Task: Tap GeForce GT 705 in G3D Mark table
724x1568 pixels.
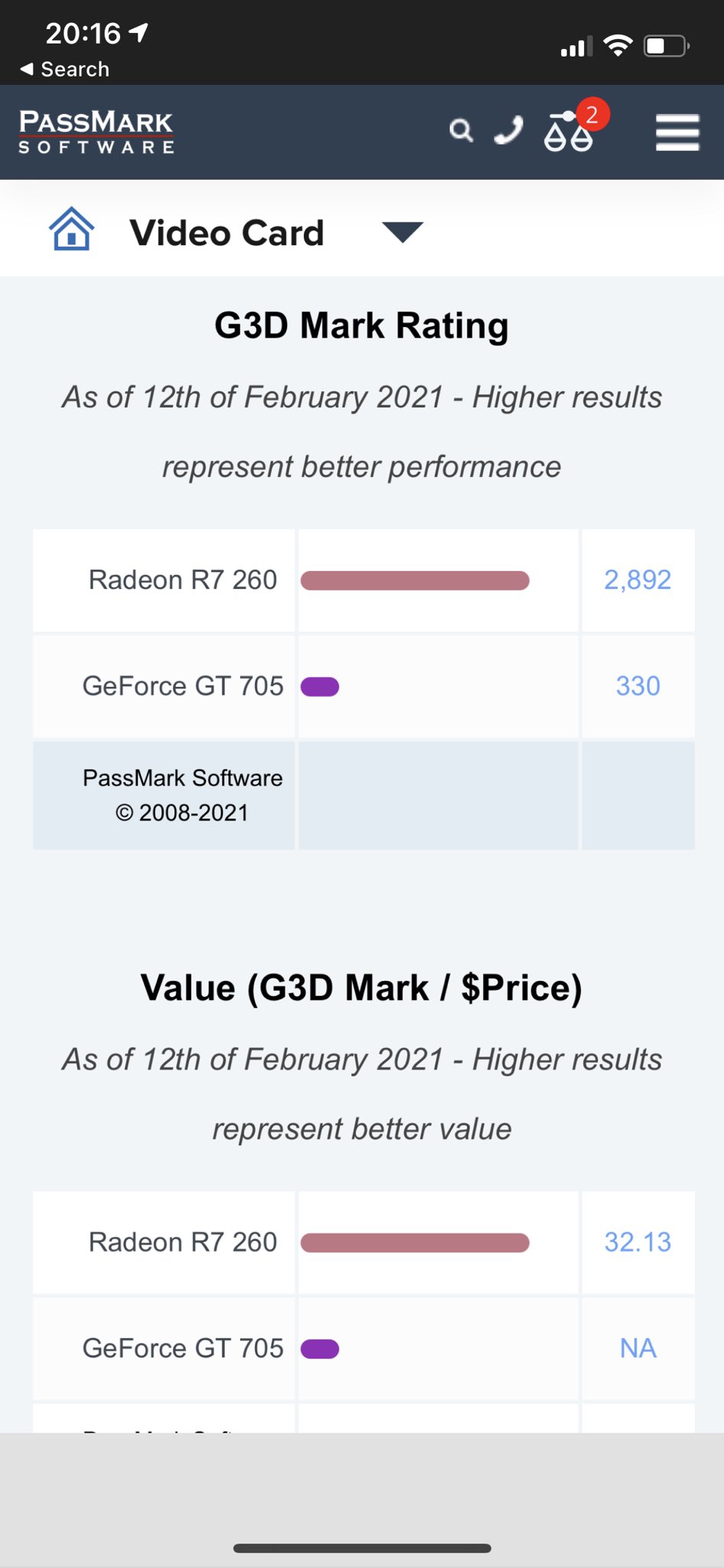Action: (x=182, y=686)
